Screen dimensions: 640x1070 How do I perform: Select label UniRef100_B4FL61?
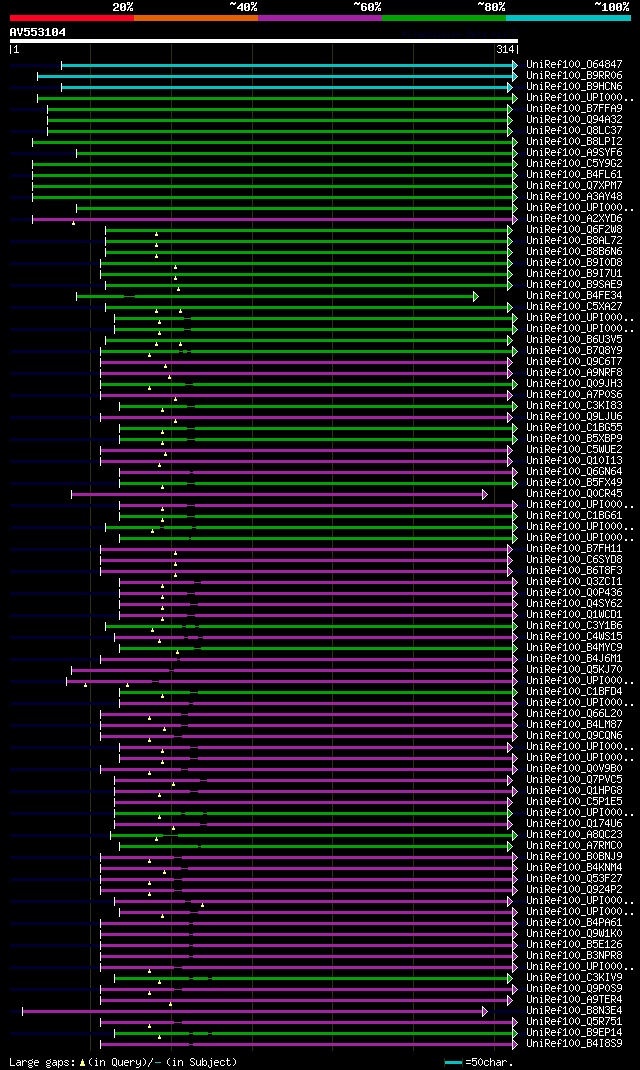(574, 175)
